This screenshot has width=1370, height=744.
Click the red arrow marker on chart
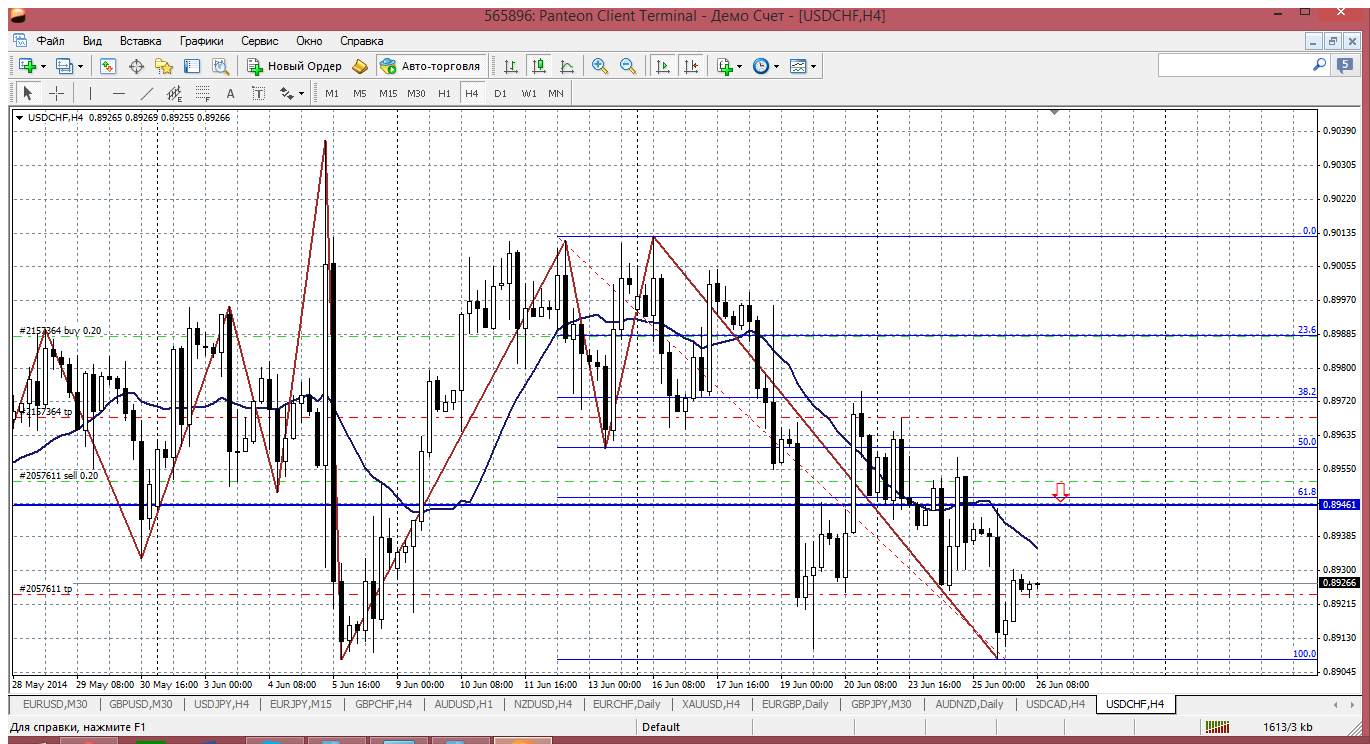[1060, 491]
